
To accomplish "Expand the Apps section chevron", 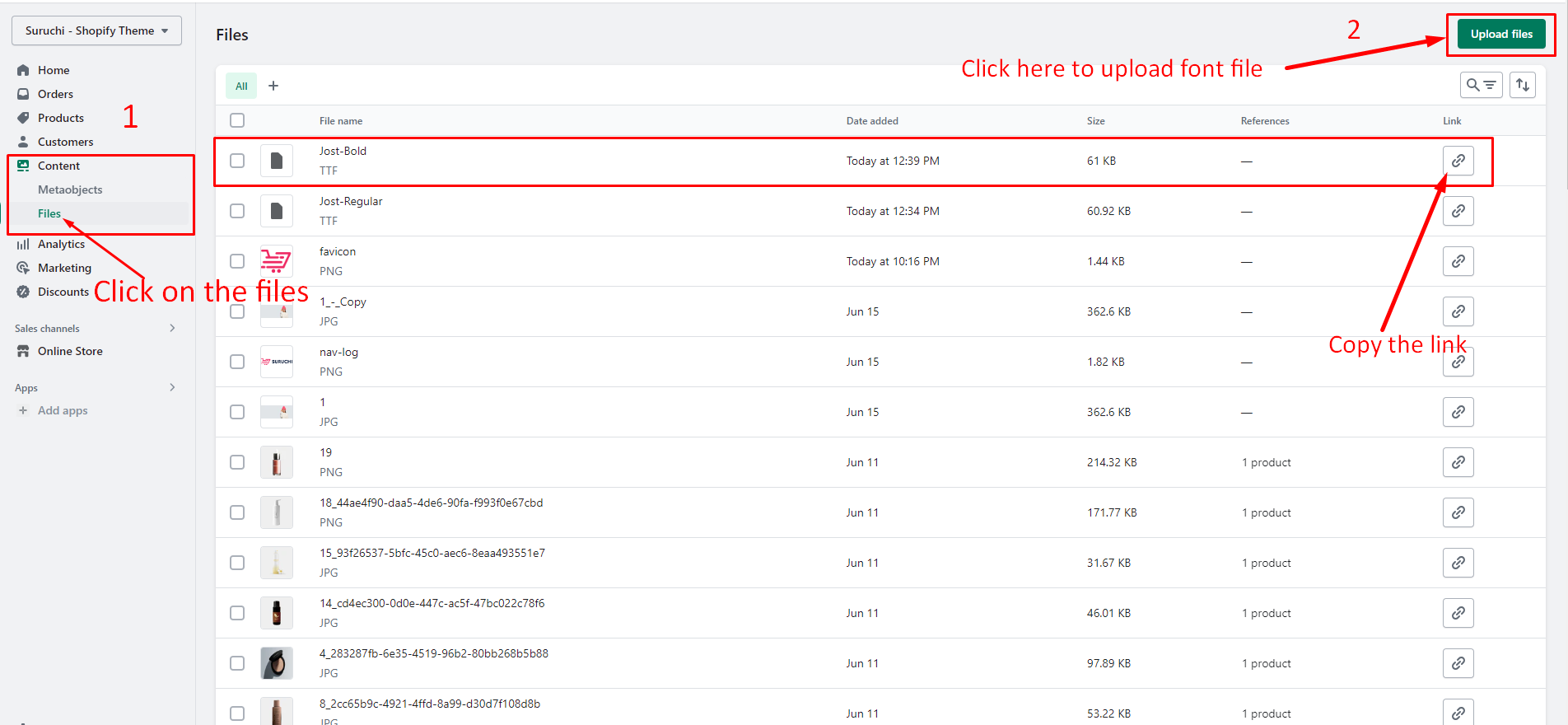I will [172, 387].
